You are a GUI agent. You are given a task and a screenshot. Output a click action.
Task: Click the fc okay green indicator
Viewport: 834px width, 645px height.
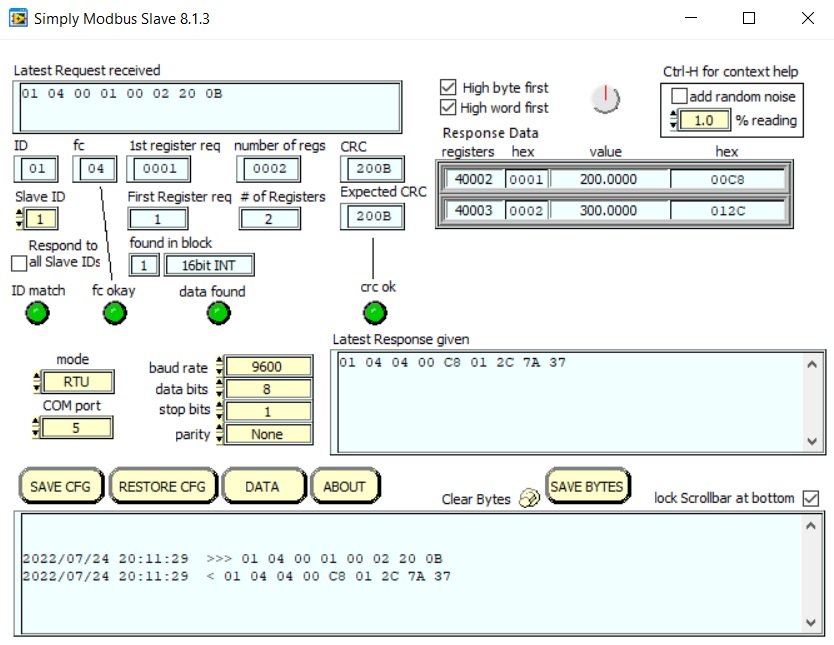coord(115,313)
